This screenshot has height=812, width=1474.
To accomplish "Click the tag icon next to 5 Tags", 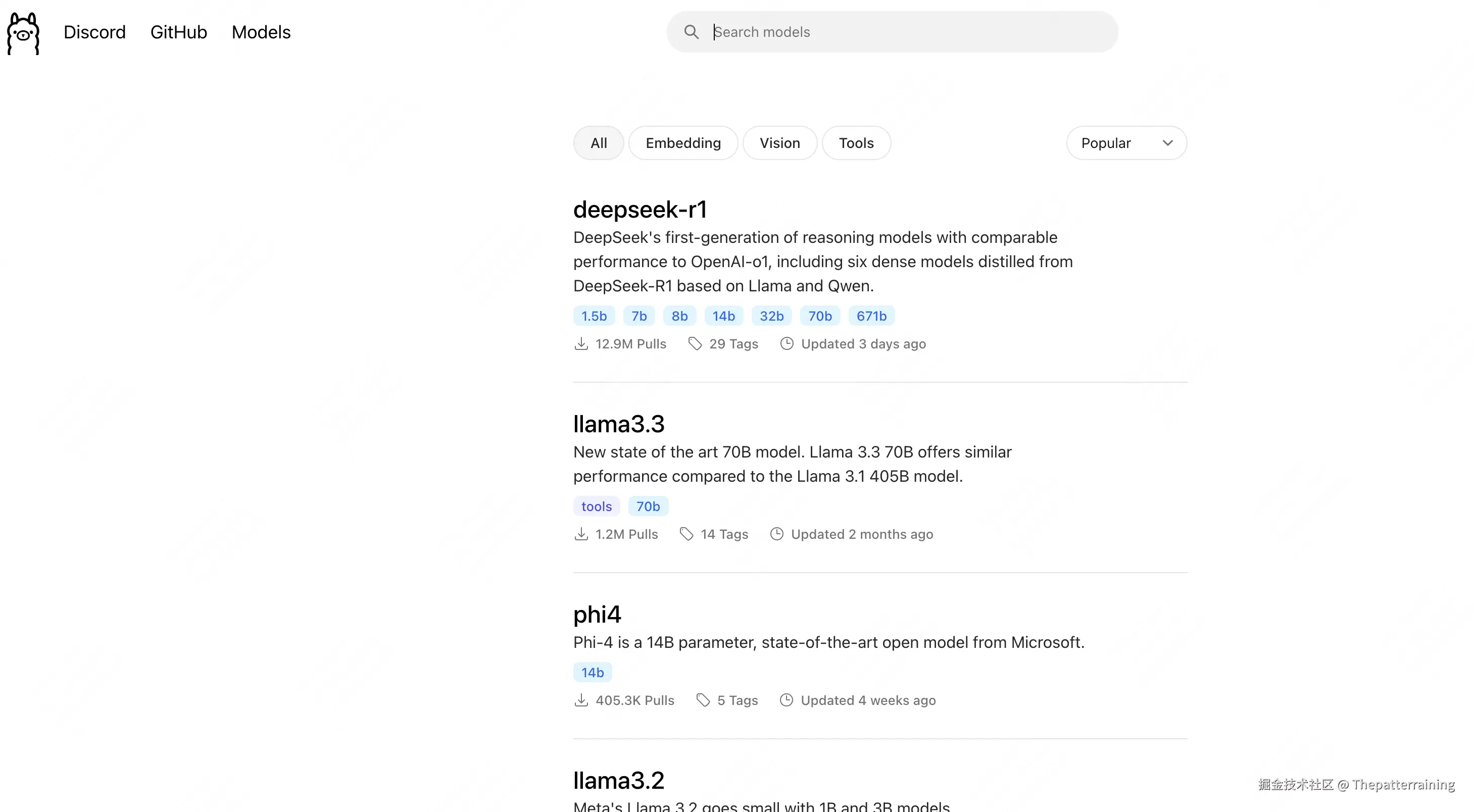I will [703, 700].
